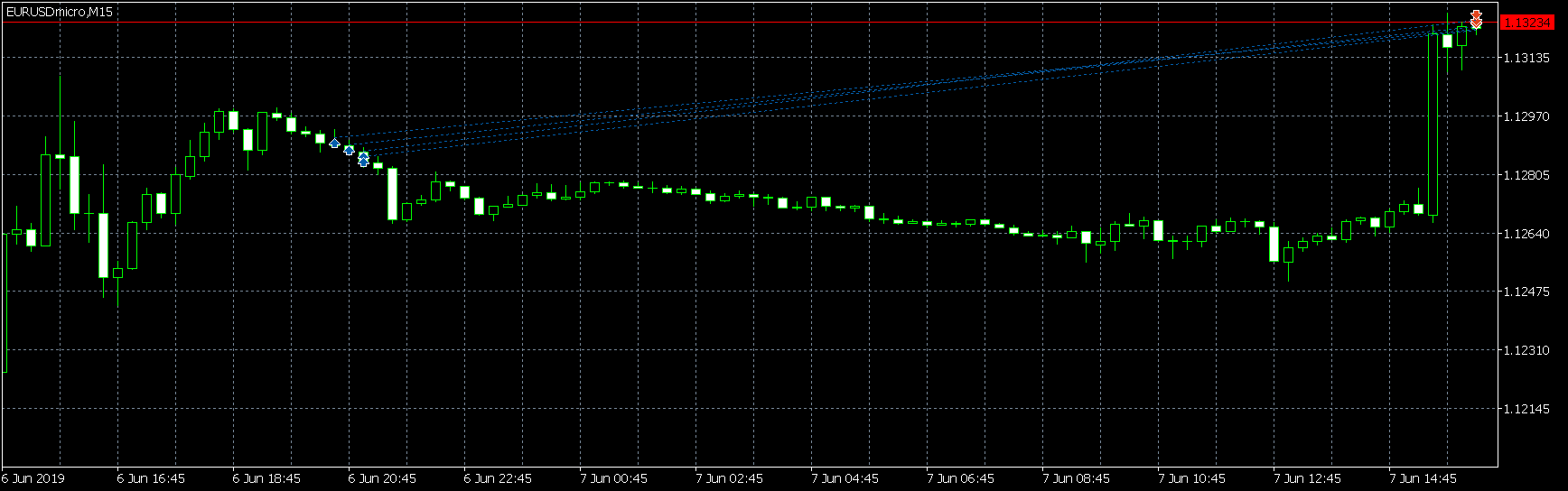Click the 1.12145 price axis label
The image size is (1568, 491).
coord(1525,409)
